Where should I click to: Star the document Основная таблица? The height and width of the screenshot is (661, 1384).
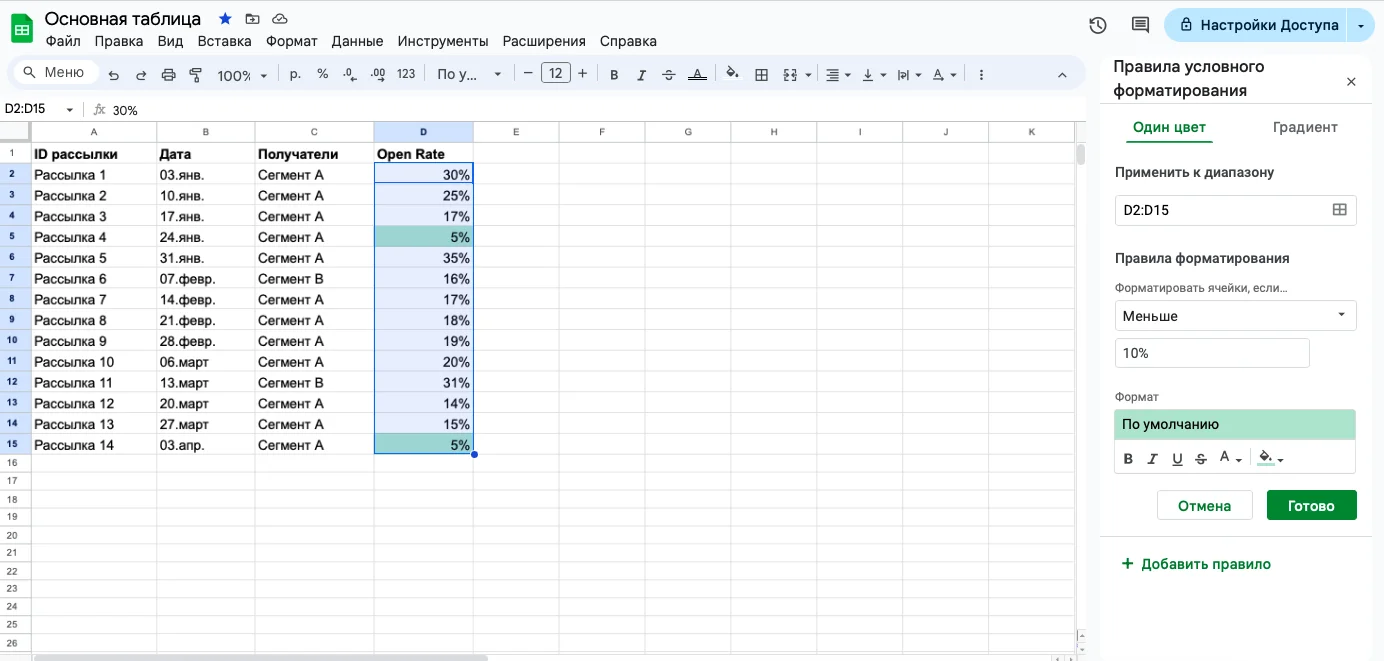coord(225,19)
